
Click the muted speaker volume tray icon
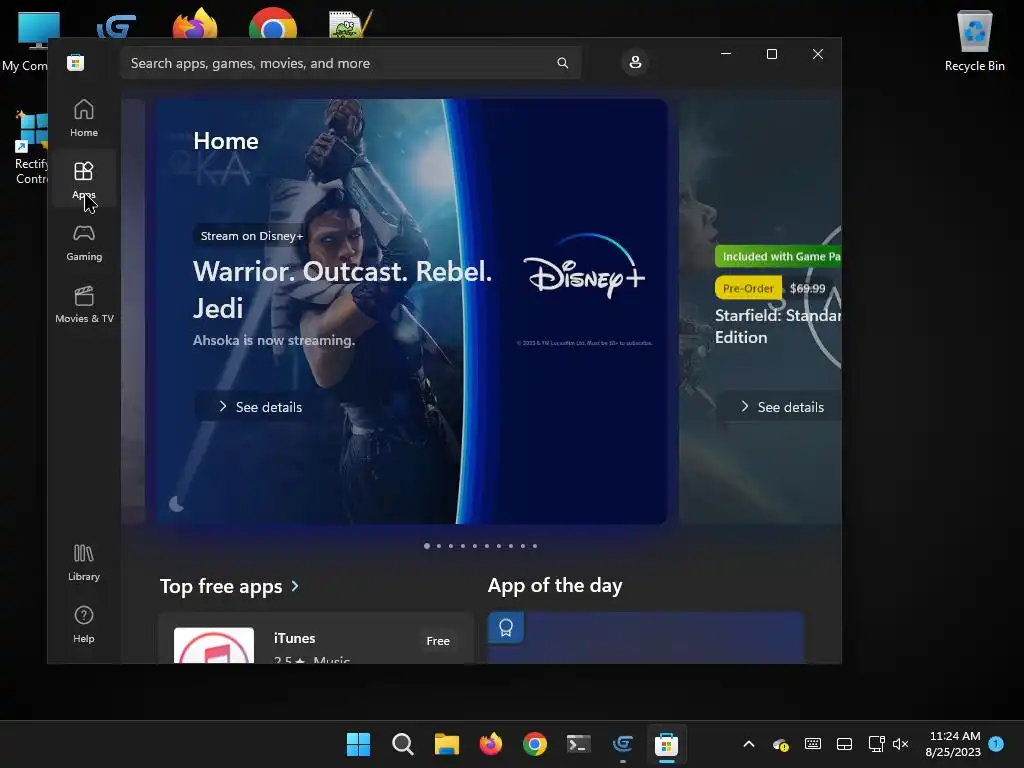(901, 744)
